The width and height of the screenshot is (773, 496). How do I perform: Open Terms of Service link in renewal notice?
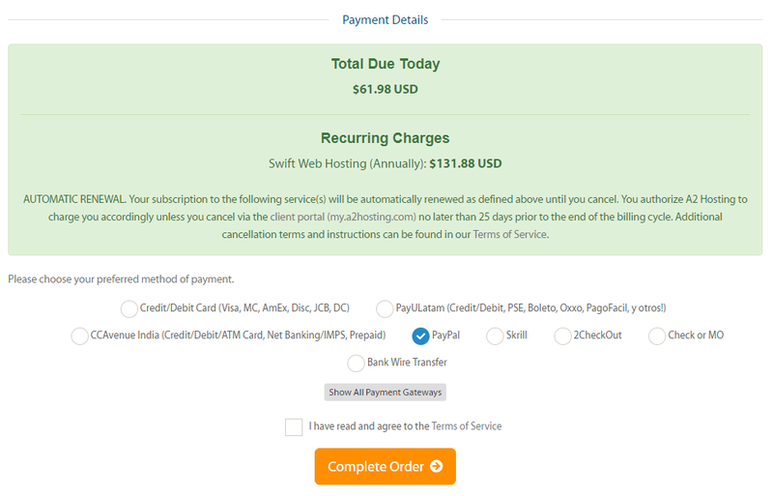pos(511,234)
